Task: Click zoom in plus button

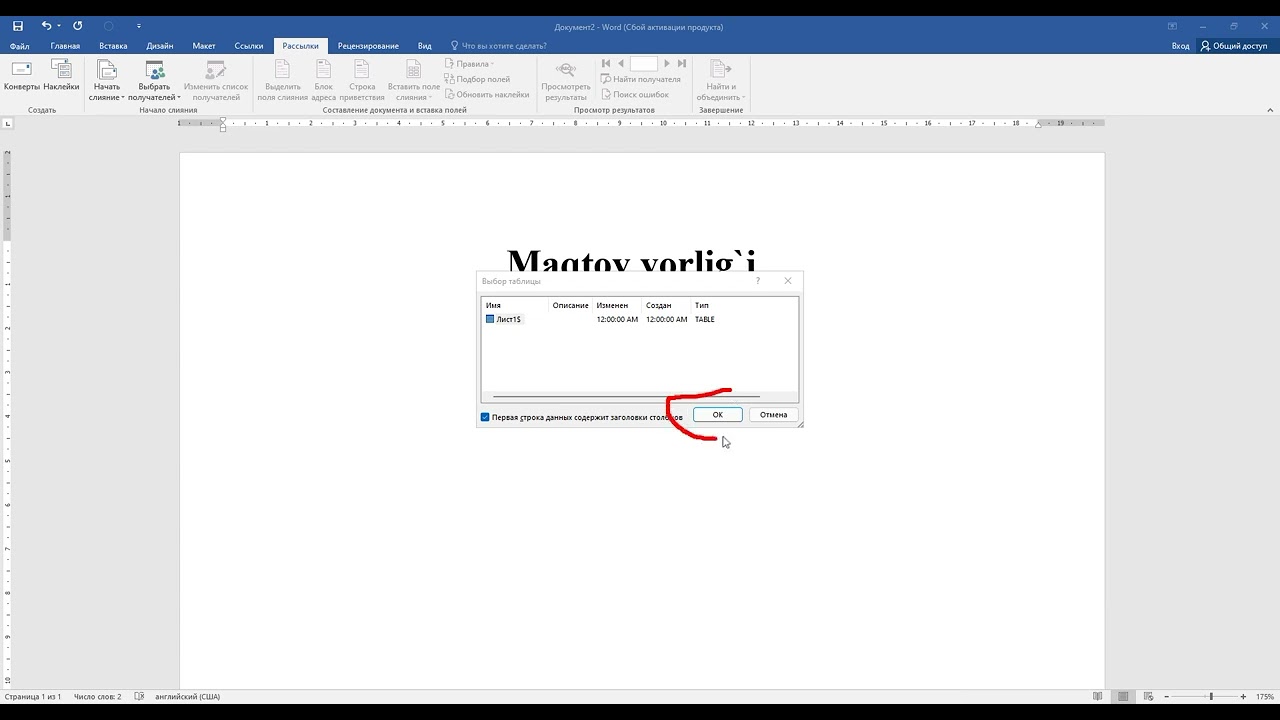Action: point(1243,696)
